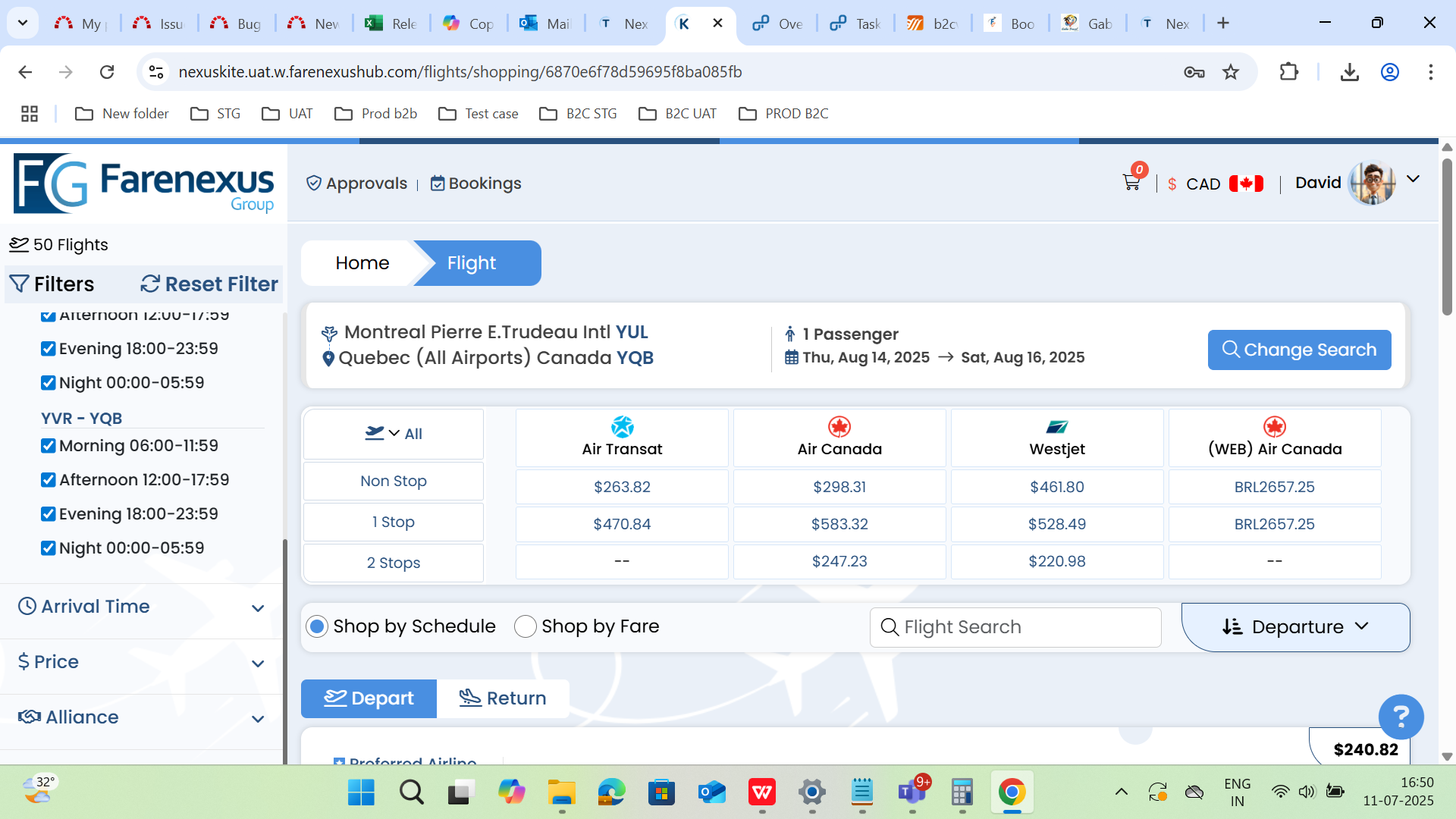Uncheck YVR - YQB Night 00:00-05:59
The image size is (1456, 819).
click(49, 548)
